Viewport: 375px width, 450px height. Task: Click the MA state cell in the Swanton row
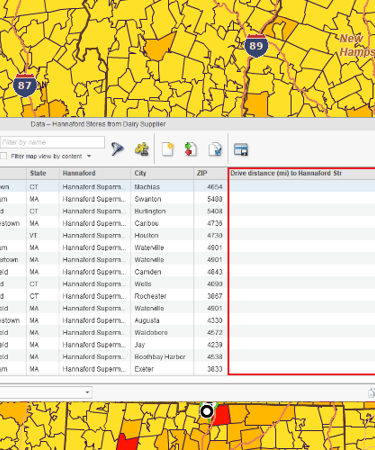[43, 199]
